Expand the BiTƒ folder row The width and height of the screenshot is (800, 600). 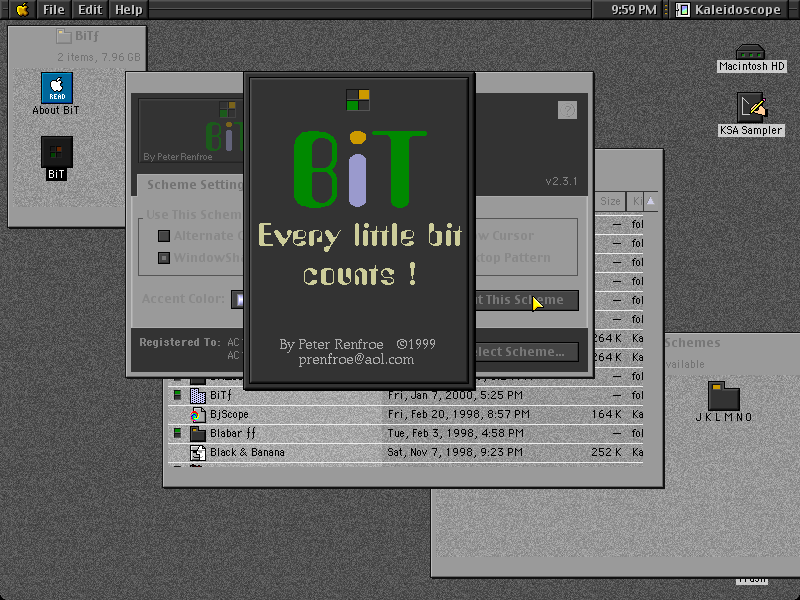[177, 394]
